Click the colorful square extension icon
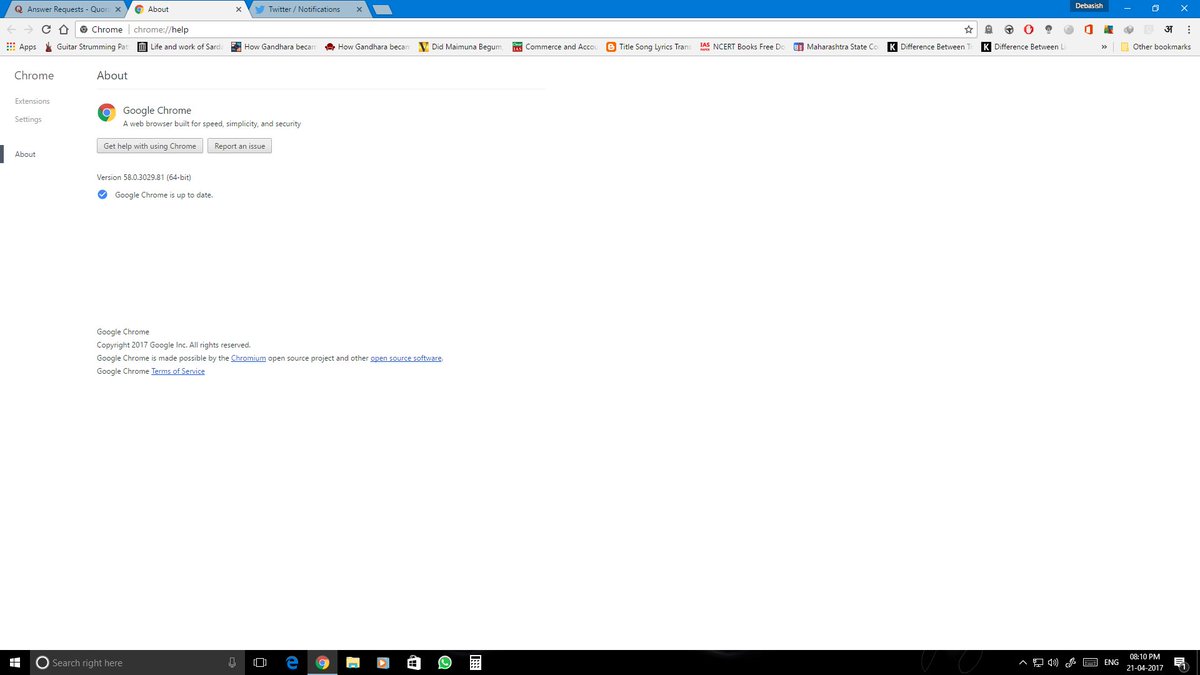This screenshot has width=1200, height=675. [x=1108, y=30]
